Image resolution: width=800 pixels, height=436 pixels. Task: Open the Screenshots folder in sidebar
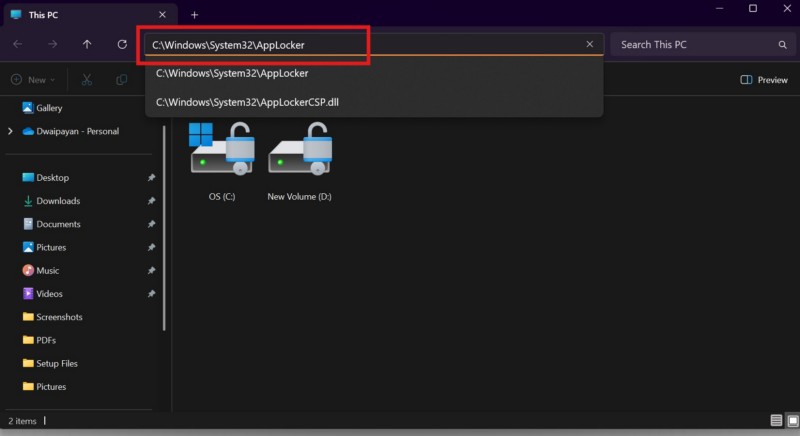(53, 317)
